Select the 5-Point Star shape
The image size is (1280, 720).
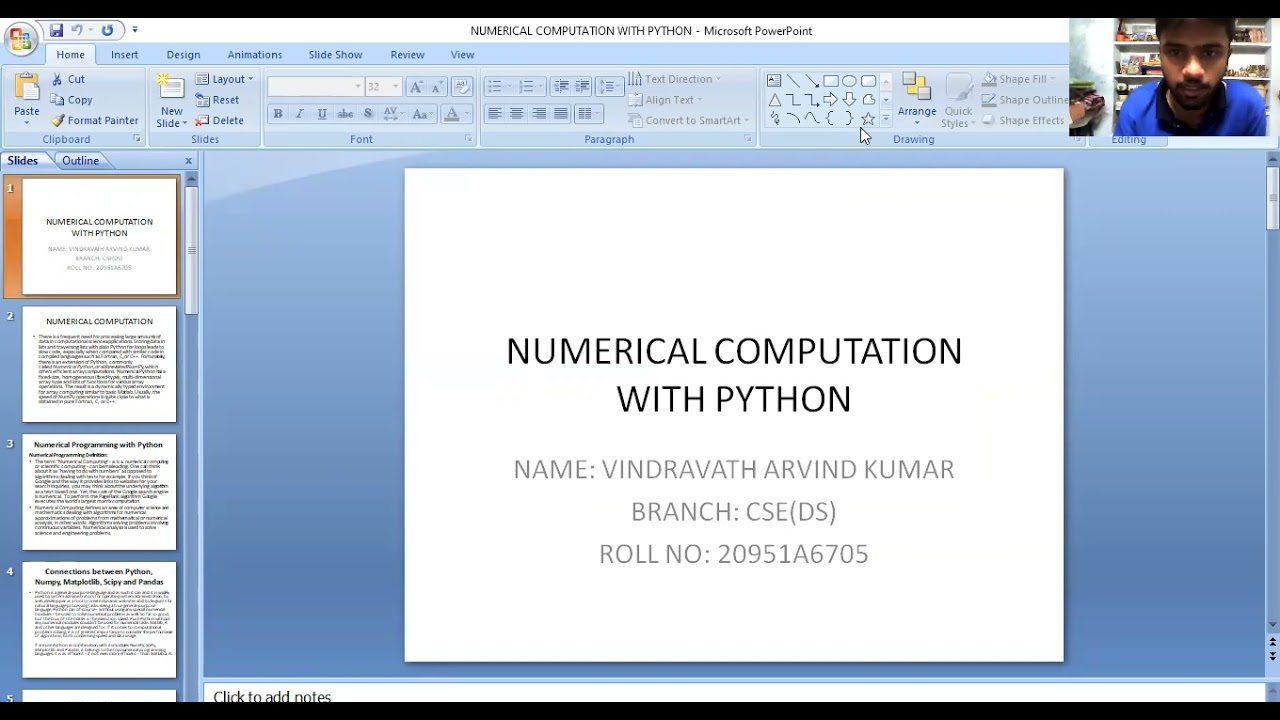pos(868,119)
